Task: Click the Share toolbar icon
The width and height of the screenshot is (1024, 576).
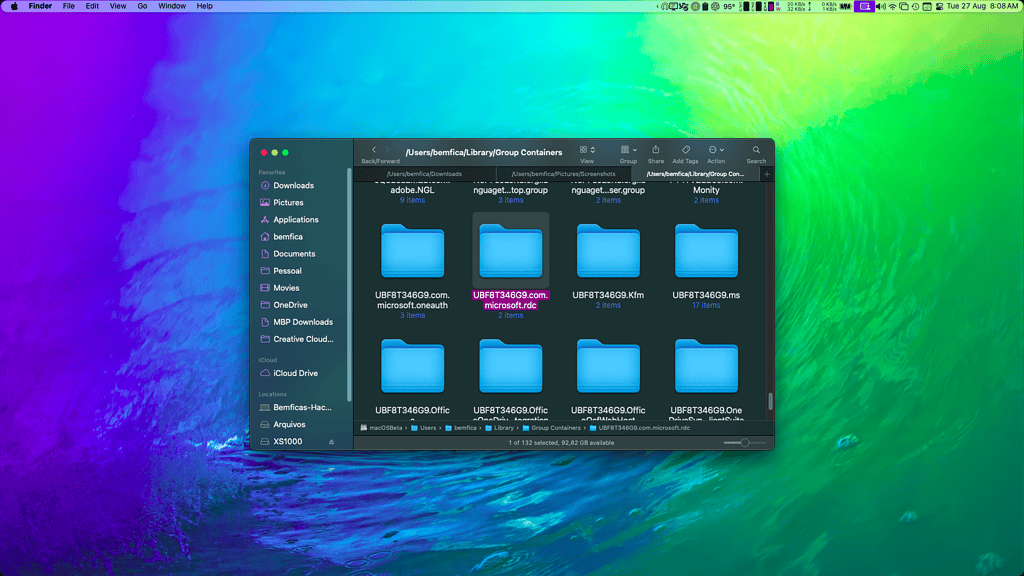Action: coord(655,150)
